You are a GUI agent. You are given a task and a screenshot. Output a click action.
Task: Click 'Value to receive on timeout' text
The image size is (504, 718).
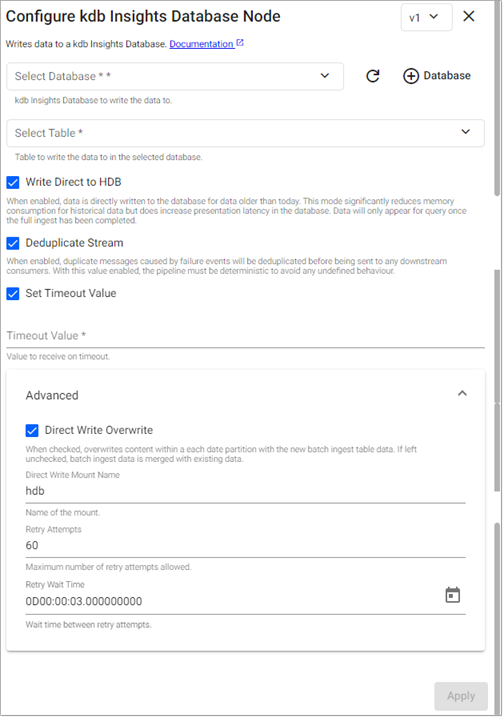pyautogui.click(x=58, y=357)
